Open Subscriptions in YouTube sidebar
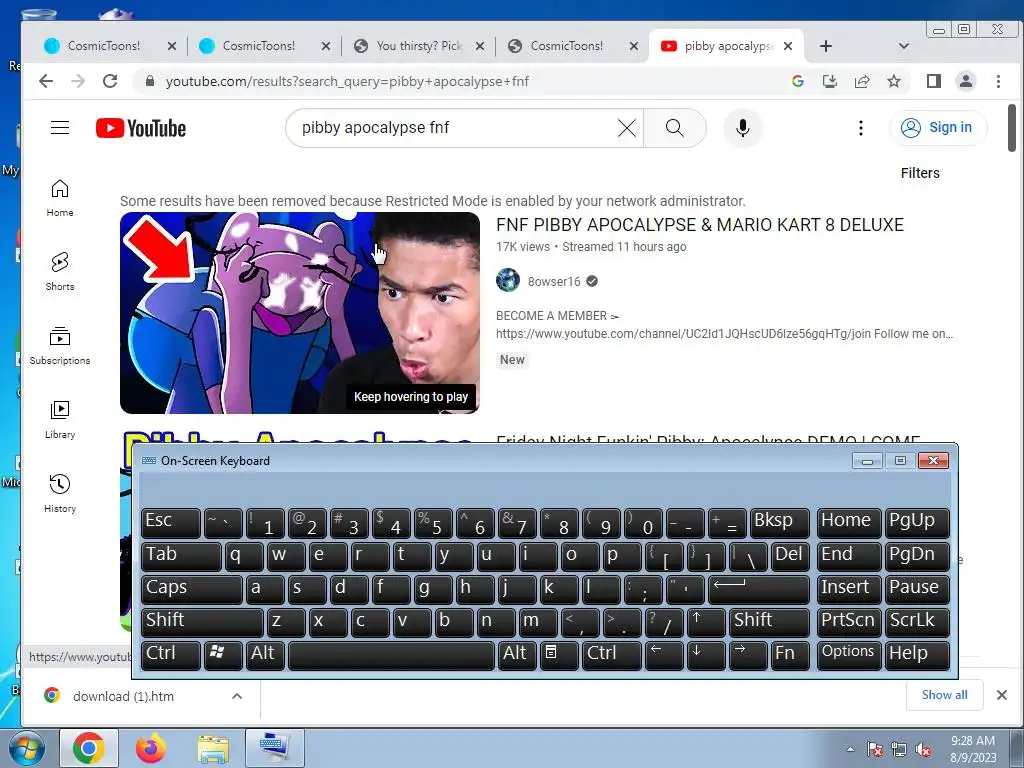Image resolution: width=1024 pixels, height=768 pixels. pyautogui.click(x=60, y=345)
